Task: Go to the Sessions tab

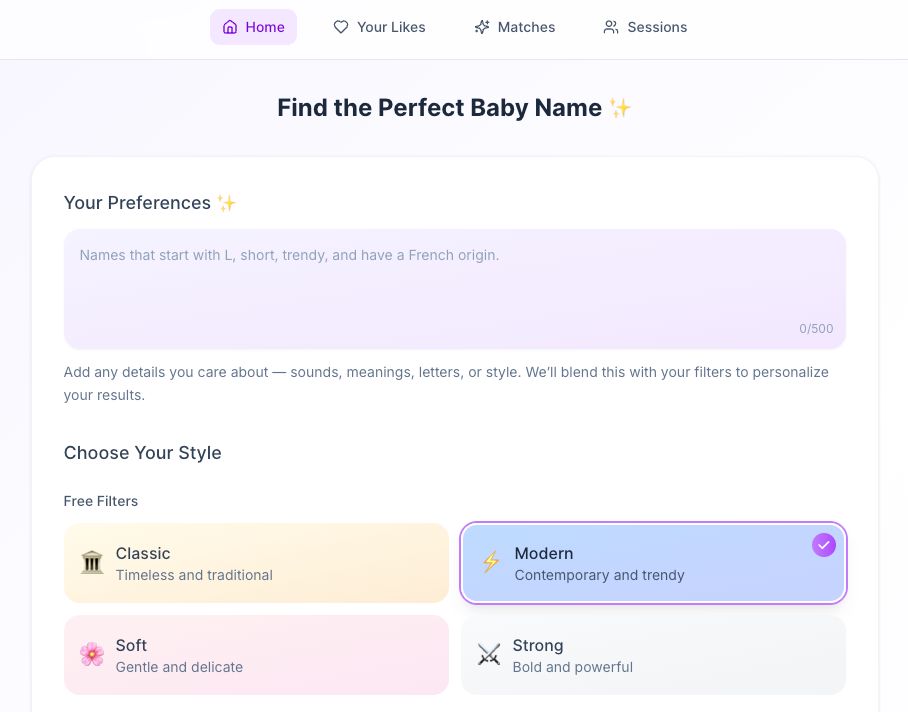Action: pos(645,27)
